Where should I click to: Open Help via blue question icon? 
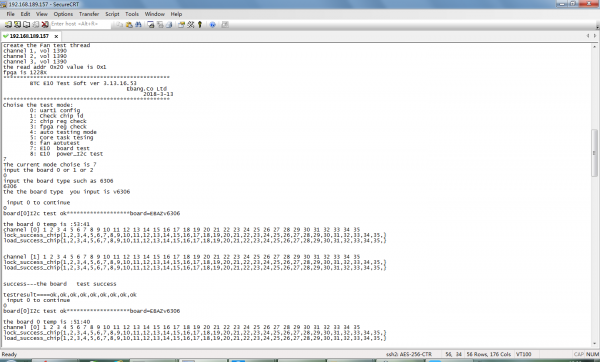click(x=212, y=24)
